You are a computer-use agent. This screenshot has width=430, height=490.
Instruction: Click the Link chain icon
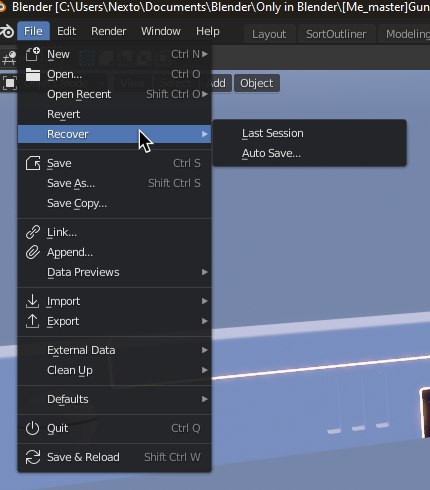[33, 232]
